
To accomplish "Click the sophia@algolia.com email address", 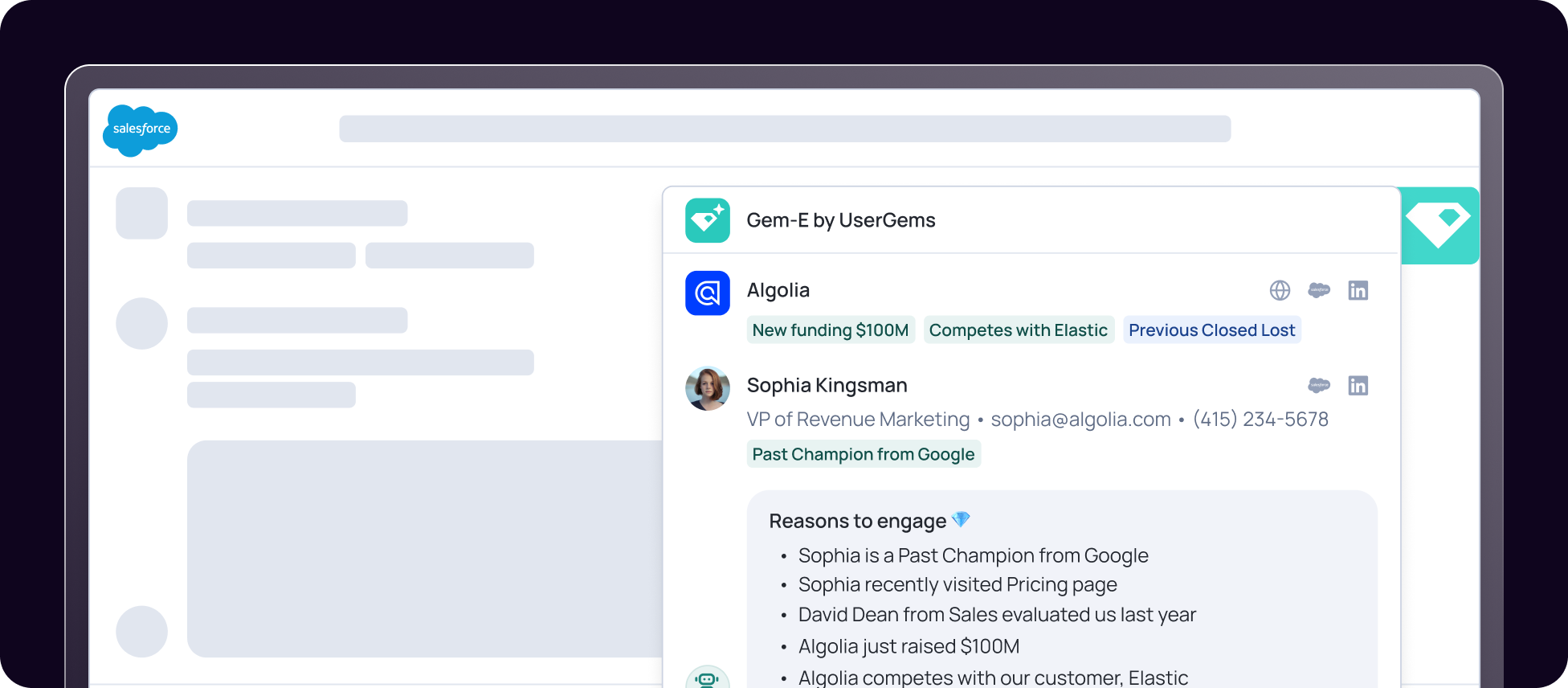I will tap(1080, 419).
